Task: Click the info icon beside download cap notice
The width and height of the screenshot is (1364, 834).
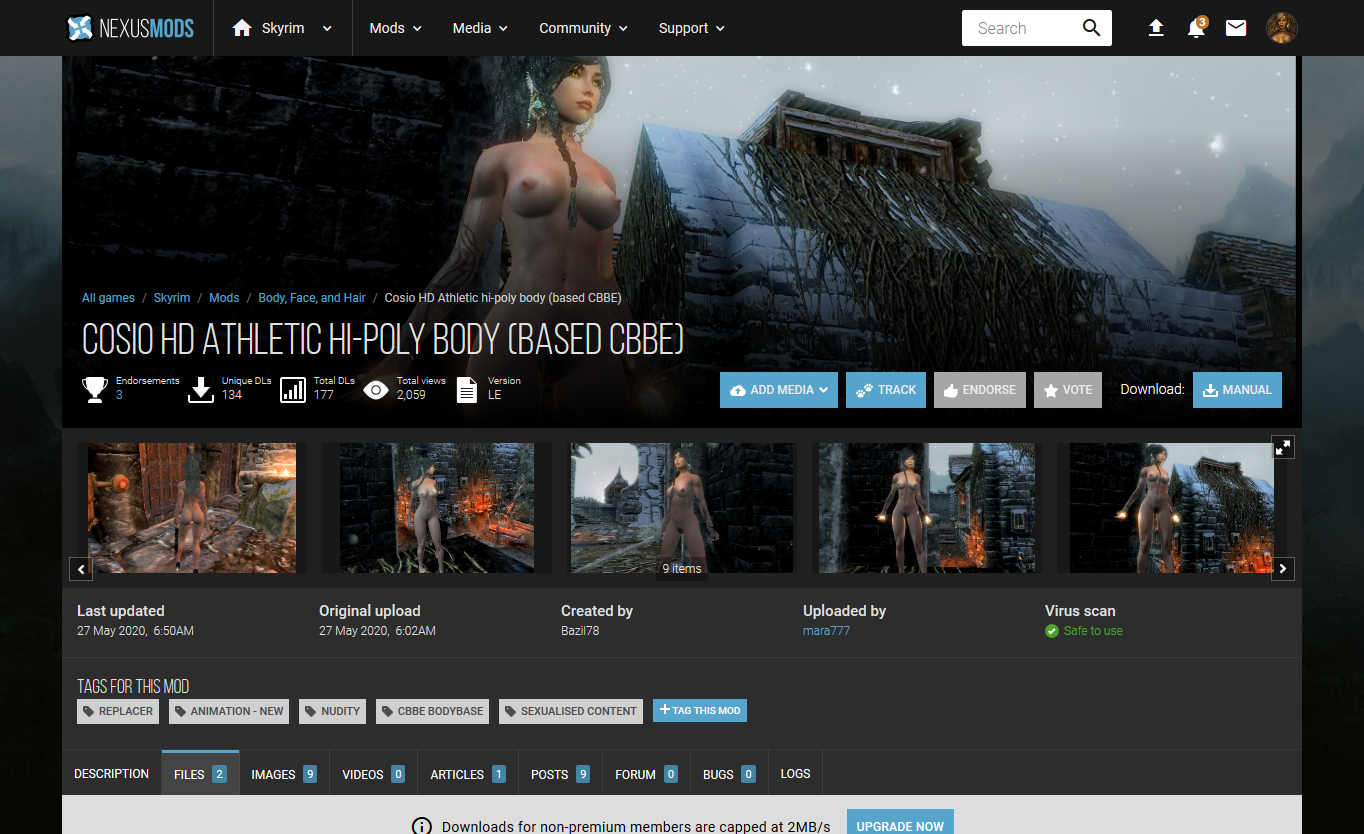Action: (x=422, y=827)
